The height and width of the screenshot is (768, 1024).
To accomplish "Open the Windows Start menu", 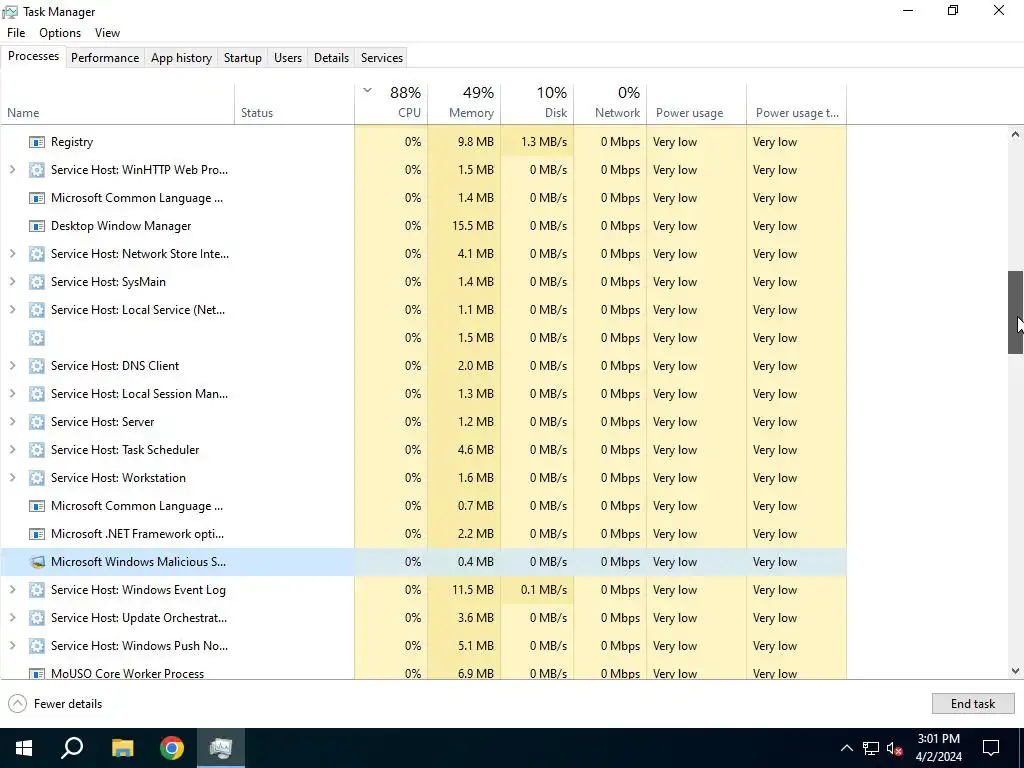I will [x=24, y=748].
